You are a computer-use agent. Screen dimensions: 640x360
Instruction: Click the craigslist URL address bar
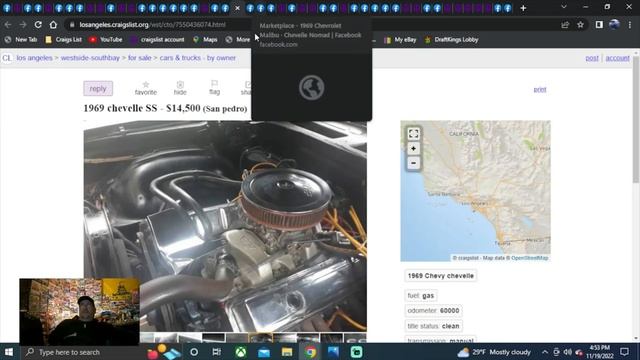click(x=152, y=25)
